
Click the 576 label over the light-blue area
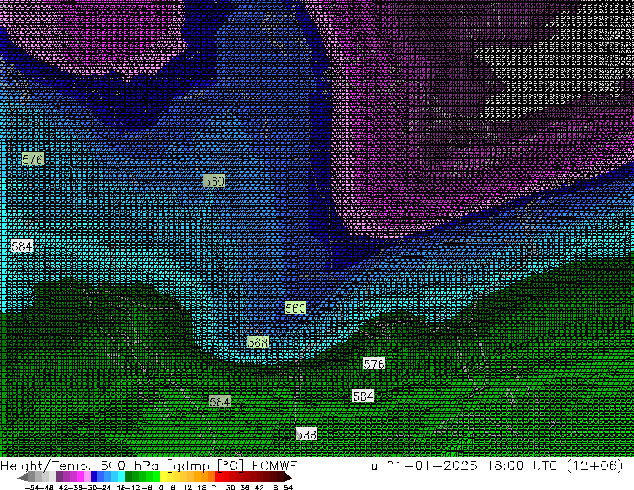pyautogui.click(x=32, y=159)
